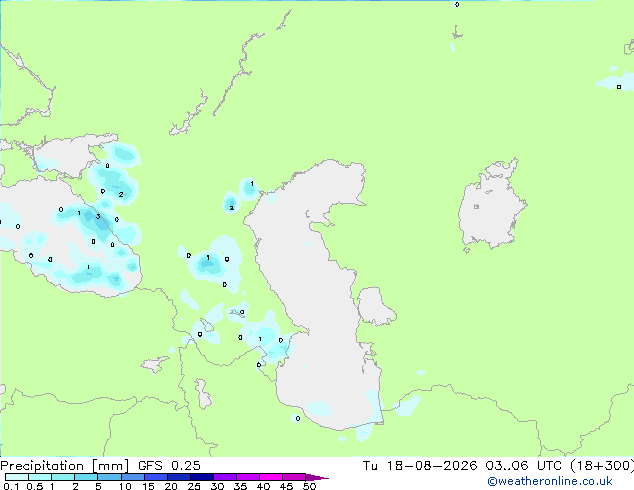634x490 pixels.
Task: Click the 25–30 mm navy legend swatch
Action: pos(202,477)
